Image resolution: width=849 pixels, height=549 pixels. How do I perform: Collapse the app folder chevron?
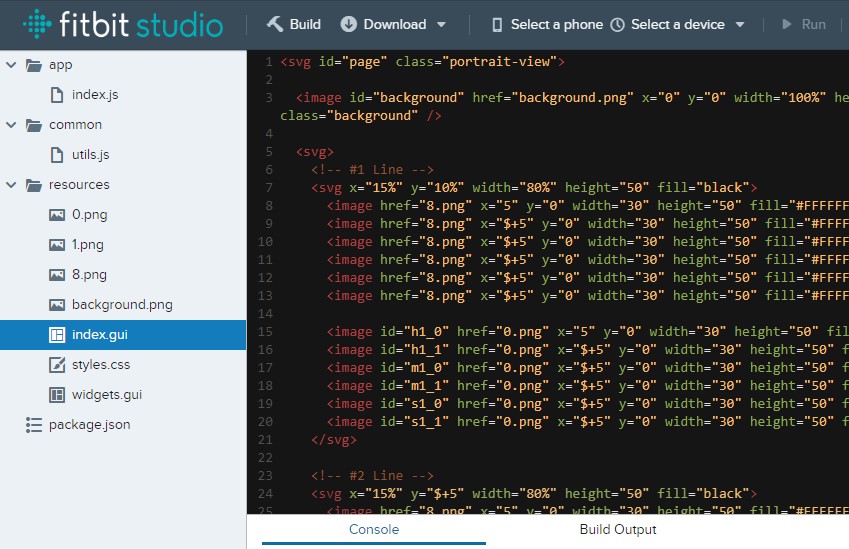11,64
